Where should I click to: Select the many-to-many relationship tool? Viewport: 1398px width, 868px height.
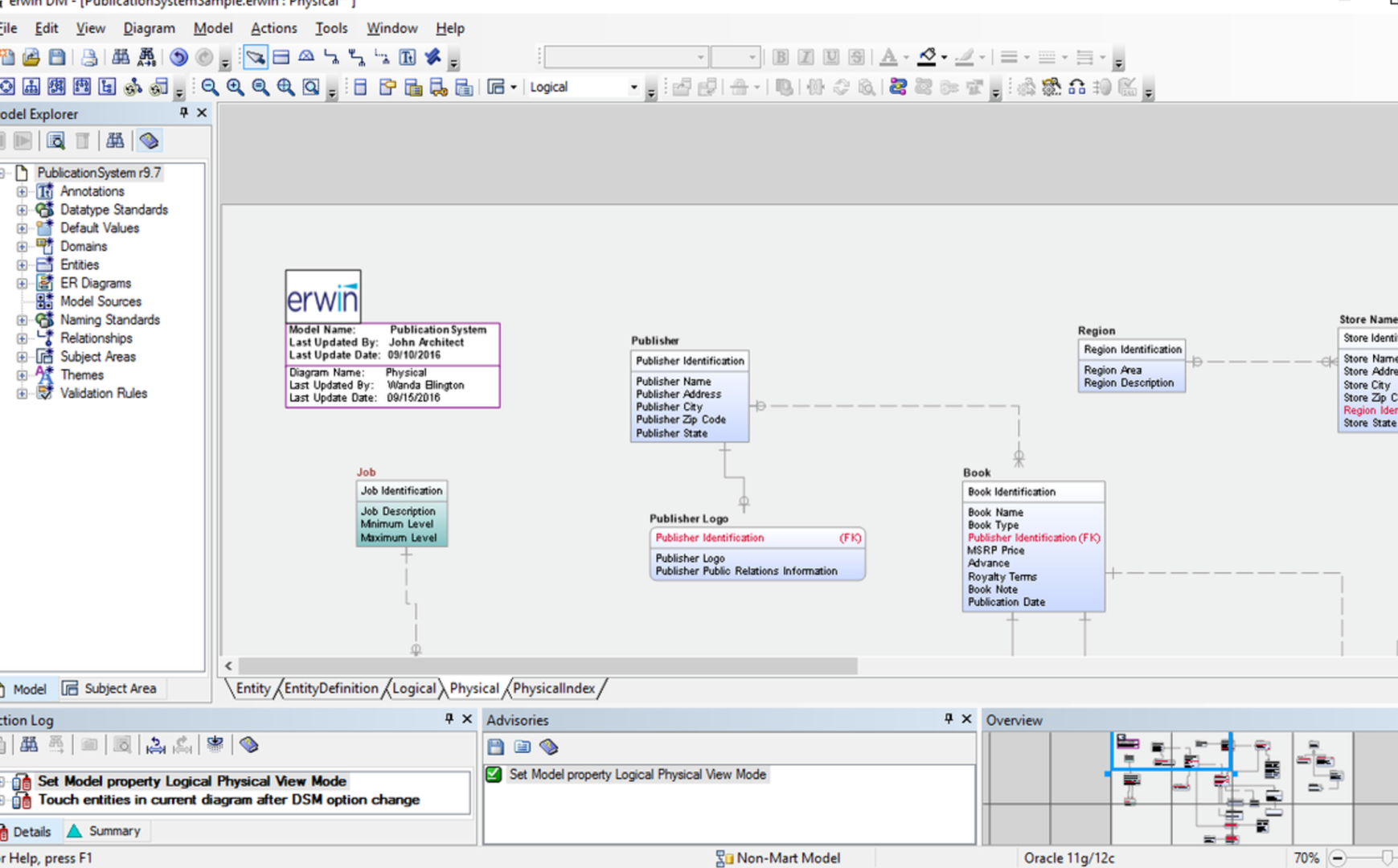point(357,57)
